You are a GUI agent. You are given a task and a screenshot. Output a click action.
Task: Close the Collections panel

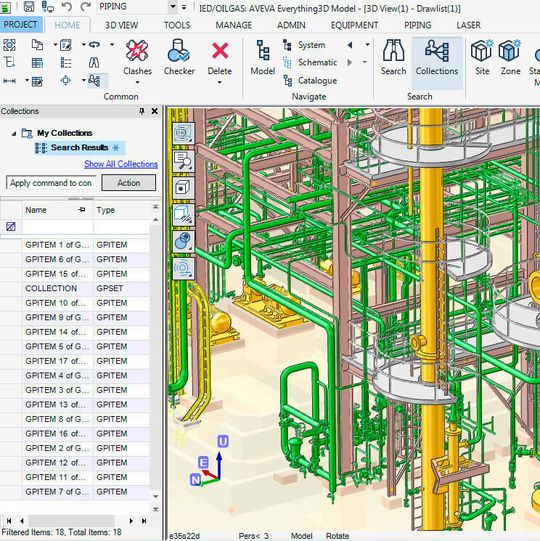pyautogui.click(x=155, y=111)
